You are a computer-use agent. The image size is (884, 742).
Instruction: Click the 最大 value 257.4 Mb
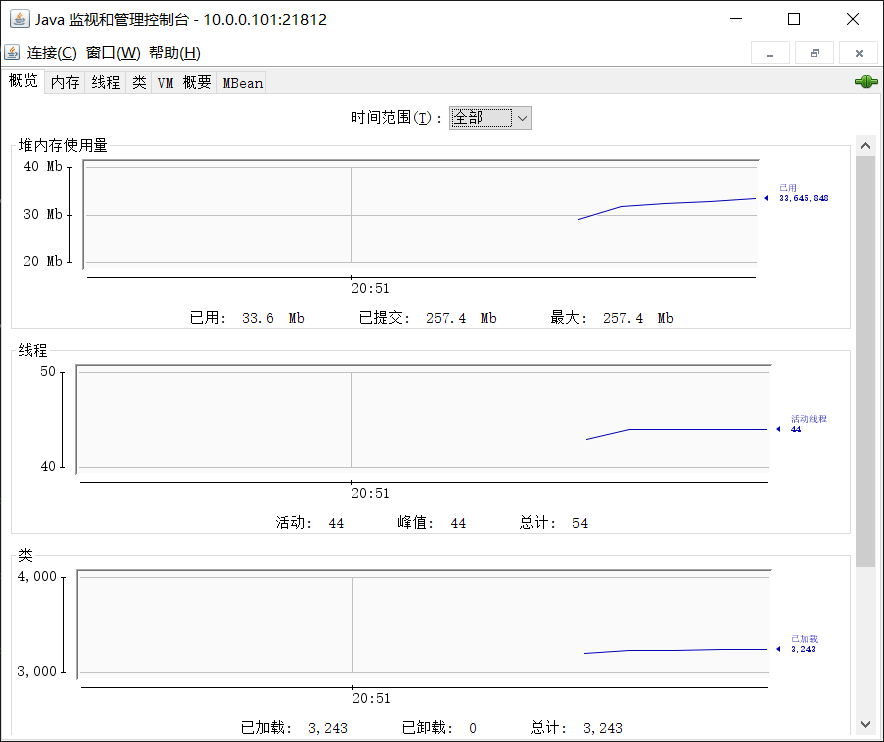(638, 318)
